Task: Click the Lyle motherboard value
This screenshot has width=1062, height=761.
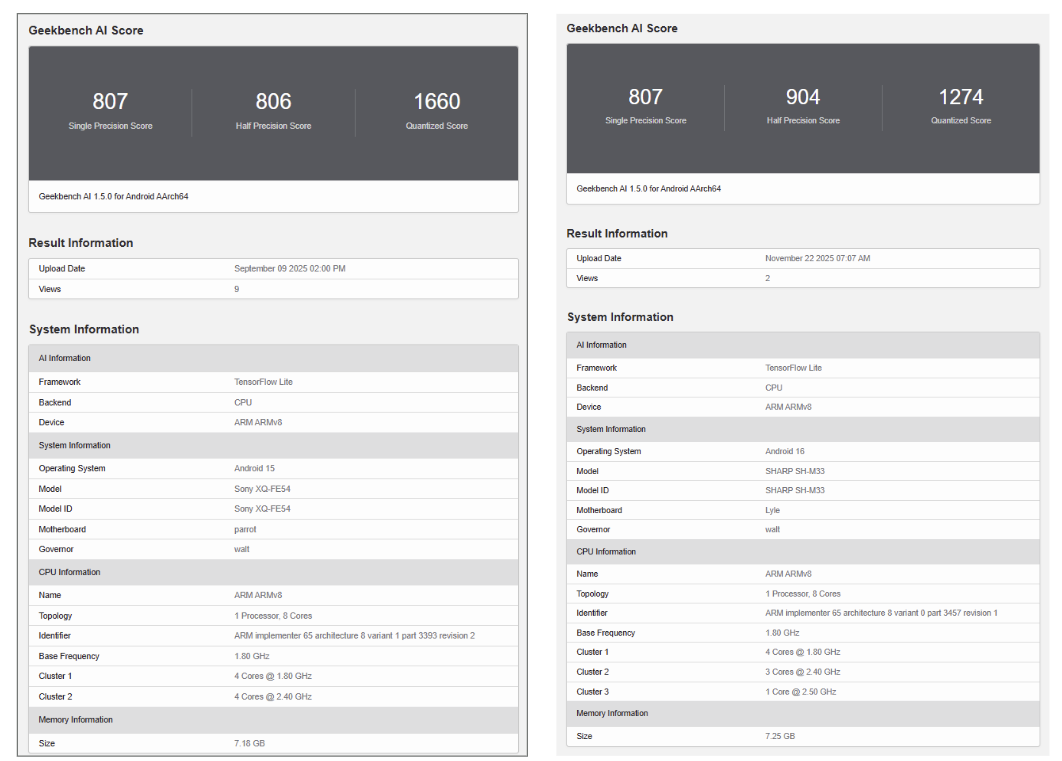Action: (x=773, y=510)
